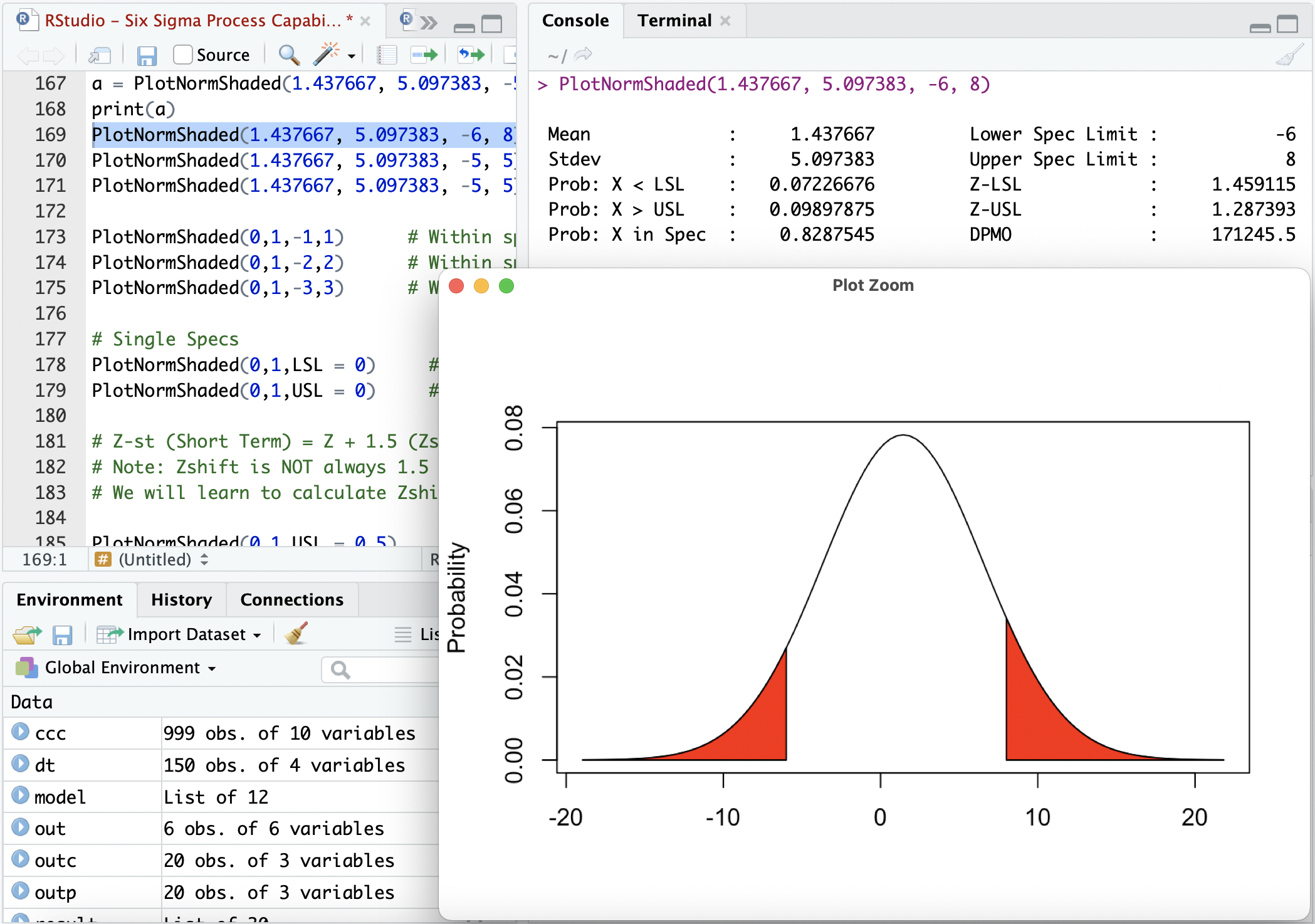Switch to the History tab
The image size is (1315, 924).
point(181,599)
